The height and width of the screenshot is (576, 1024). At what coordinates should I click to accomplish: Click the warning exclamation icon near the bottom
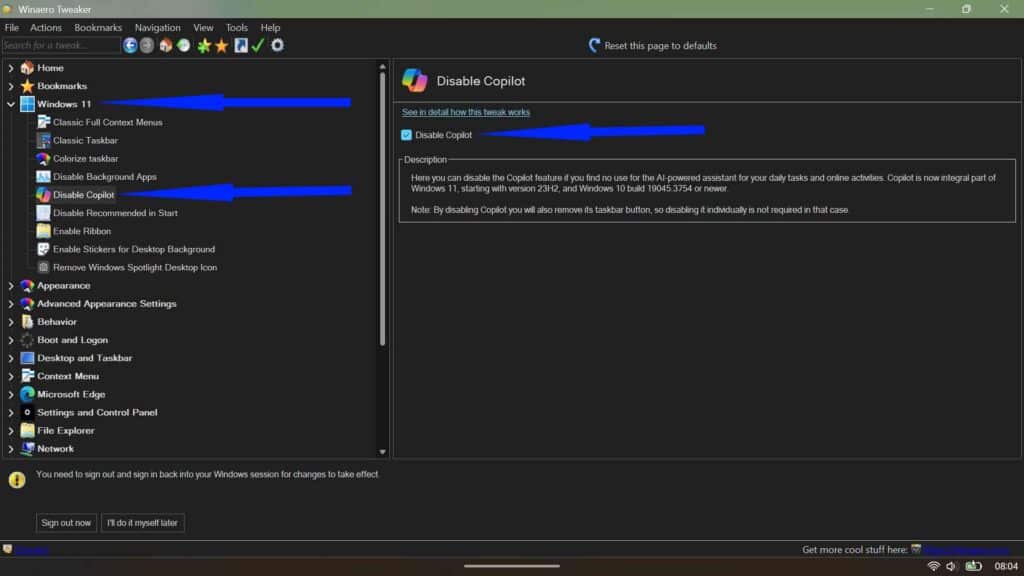[x=17, y=479]
